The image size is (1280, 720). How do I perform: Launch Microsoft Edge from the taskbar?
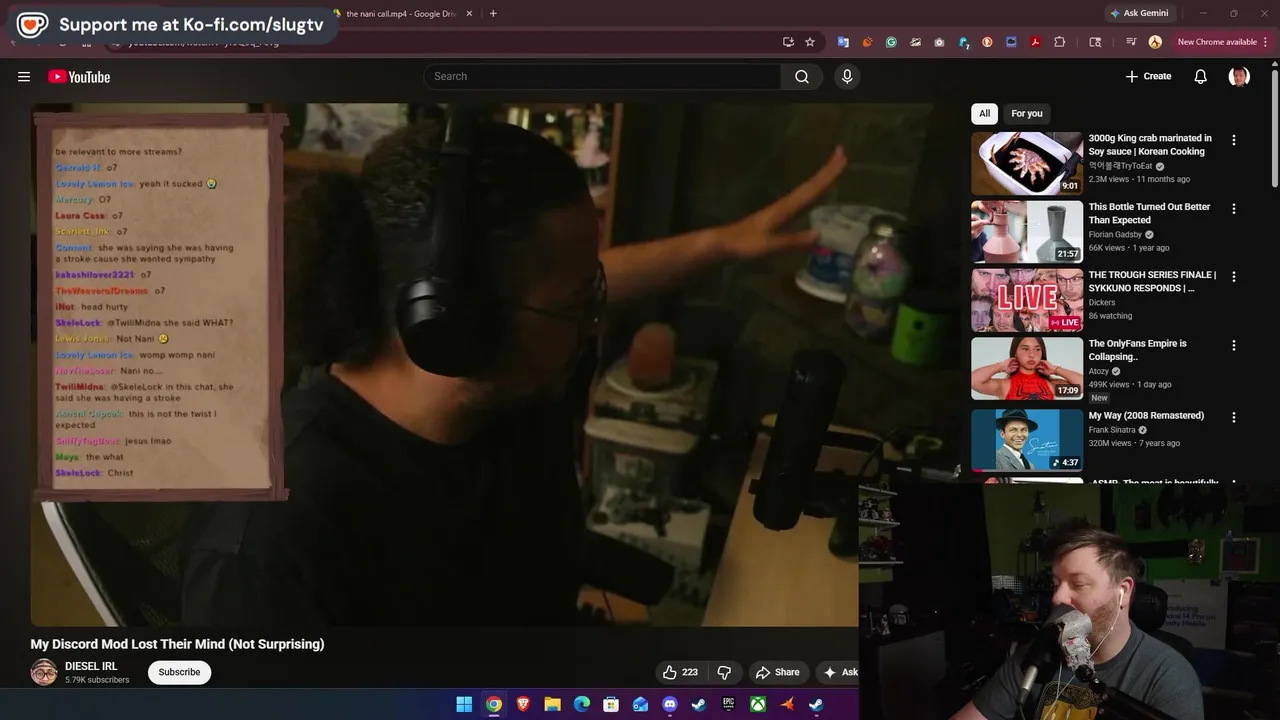coord(582,705)
